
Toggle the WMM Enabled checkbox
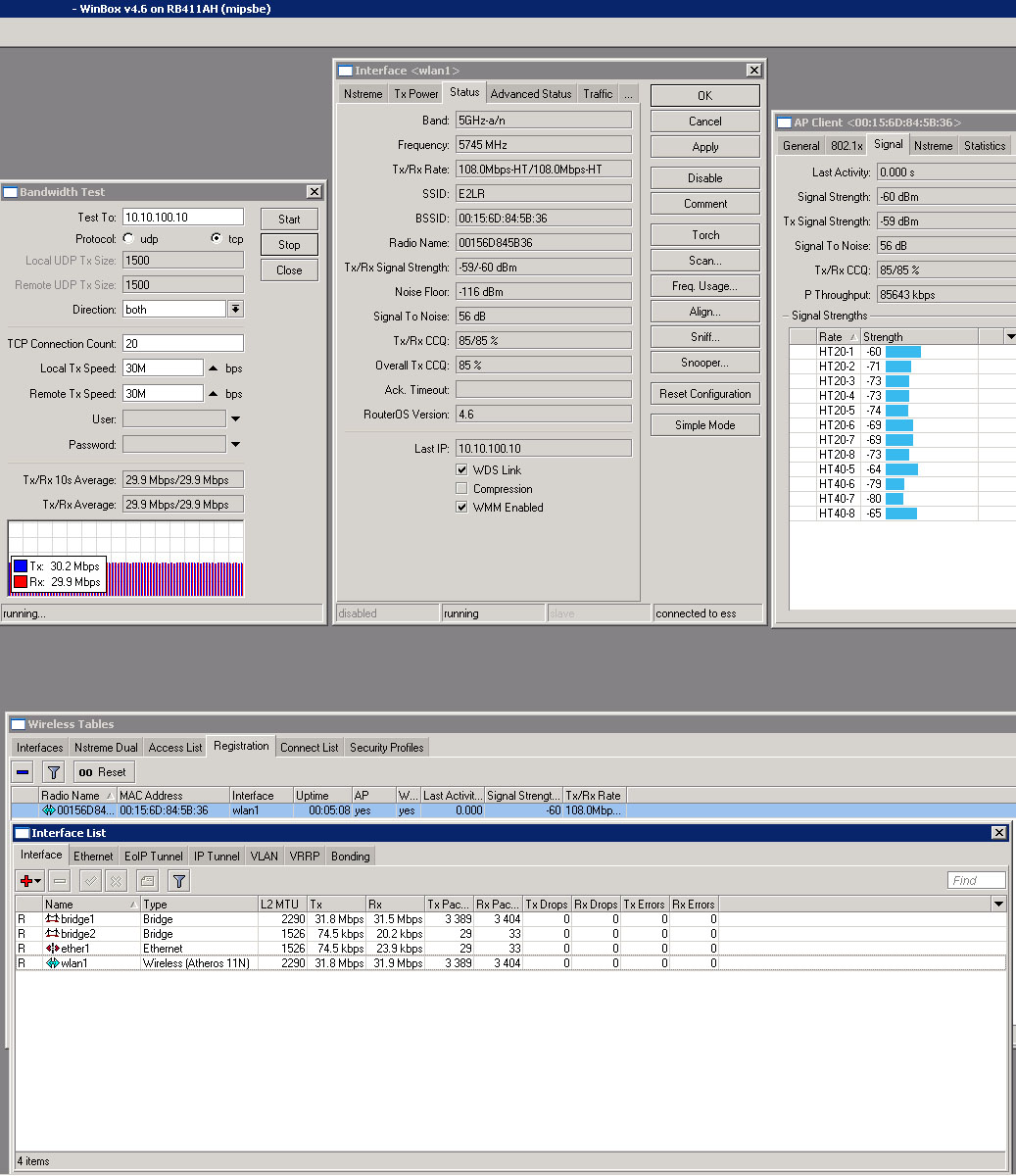[x=461, y=508]
